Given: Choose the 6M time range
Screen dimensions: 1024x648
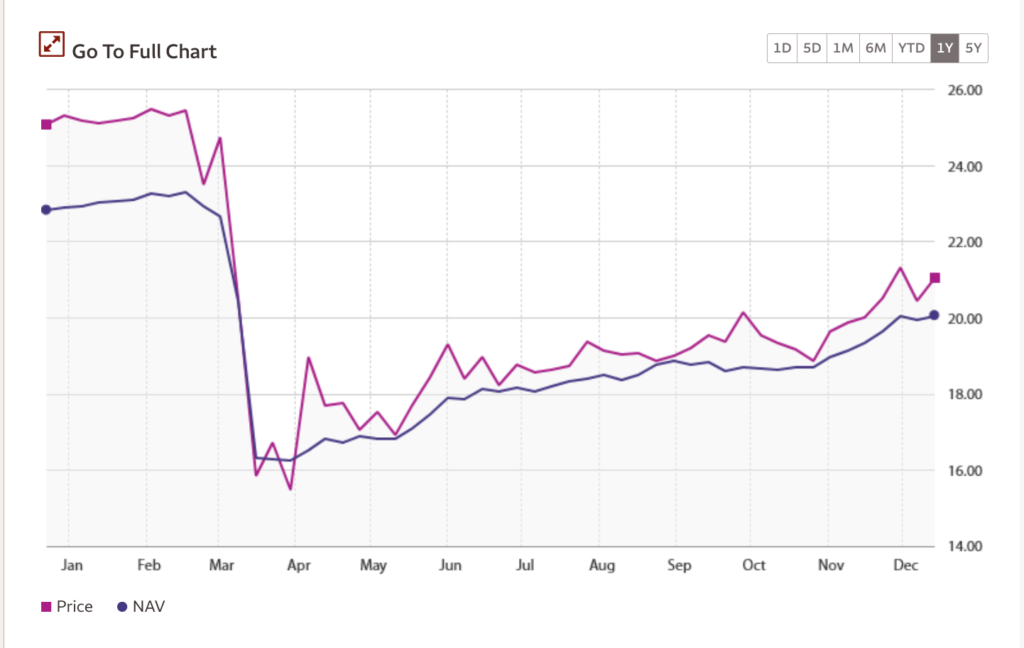Looking at the screenshot, I should pos(875,48).
